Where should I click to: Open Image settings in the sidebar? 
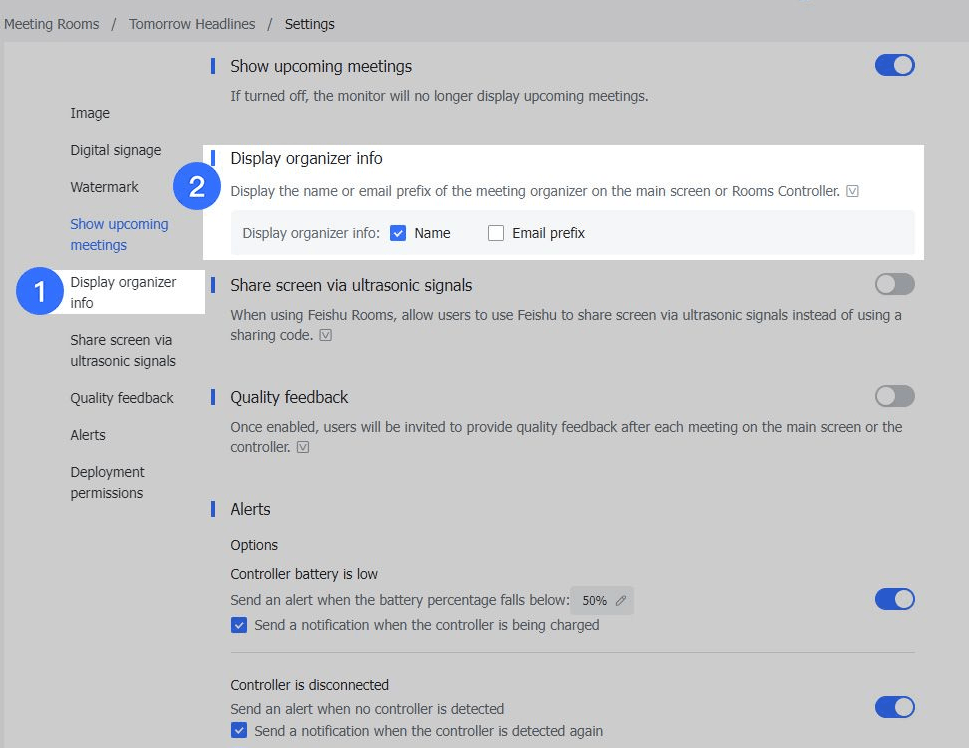tap(90, 113)
